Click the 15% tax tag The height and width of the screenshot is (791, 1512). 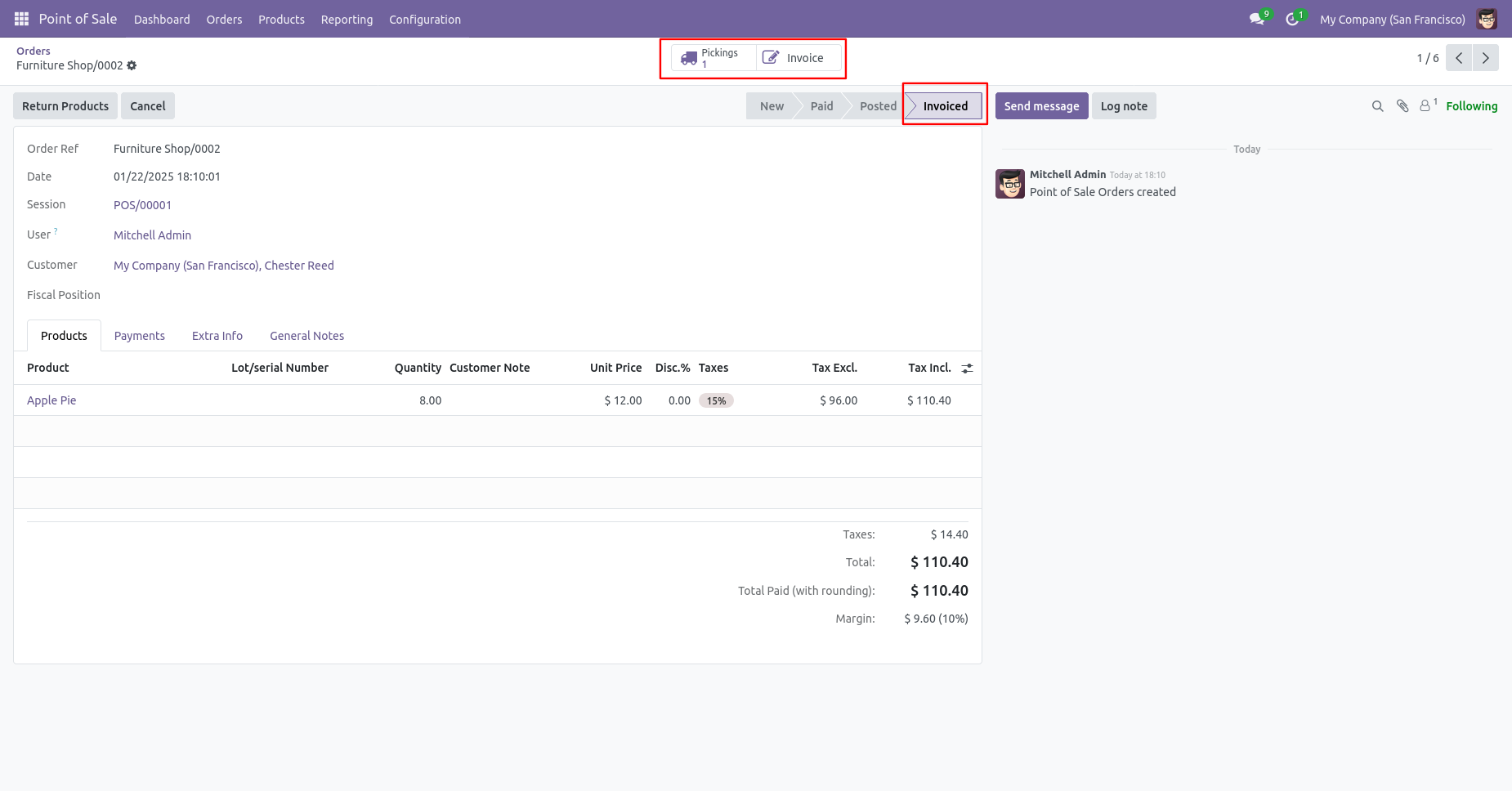click(716, 401)
